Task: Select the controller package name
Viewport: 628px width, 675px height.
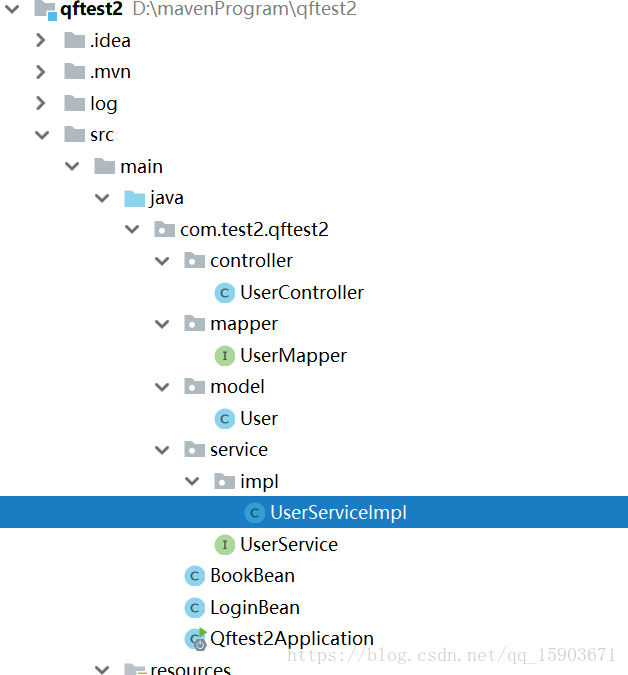Action: 251,261
